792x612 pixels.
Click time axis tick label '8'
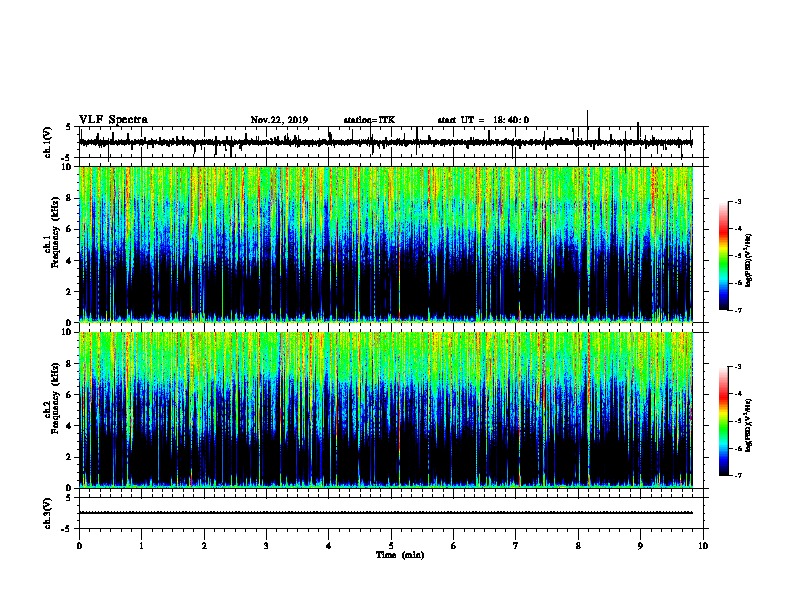578,546
